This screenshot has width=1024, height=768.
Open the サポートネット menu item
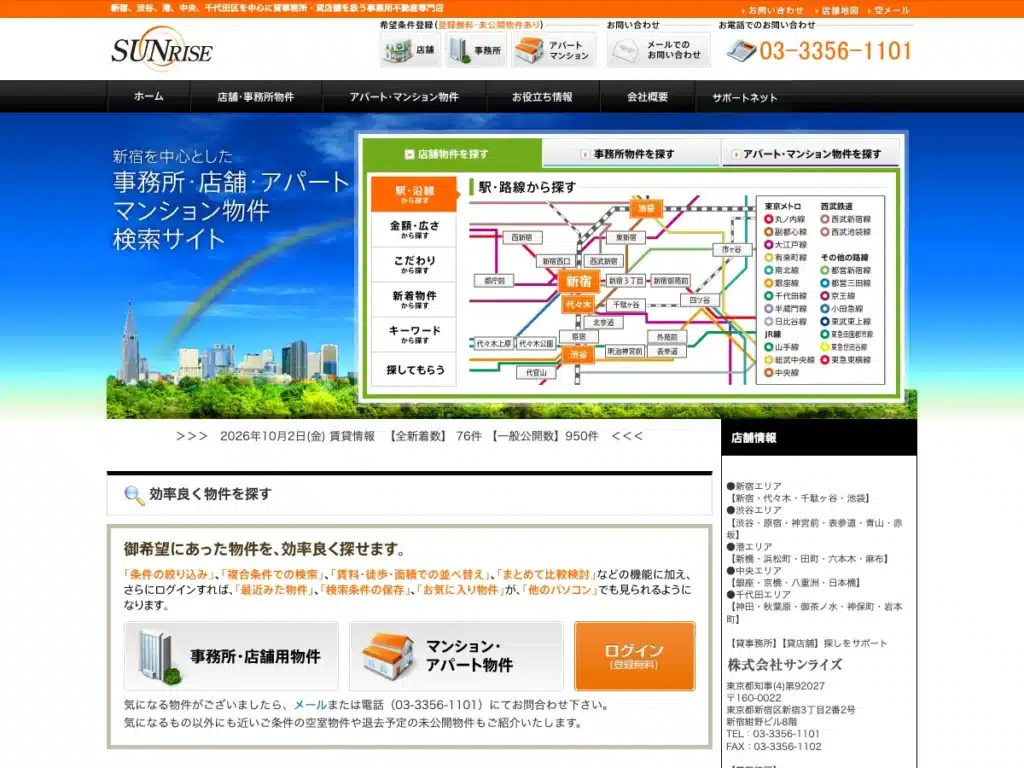click(x=745, y=97)
